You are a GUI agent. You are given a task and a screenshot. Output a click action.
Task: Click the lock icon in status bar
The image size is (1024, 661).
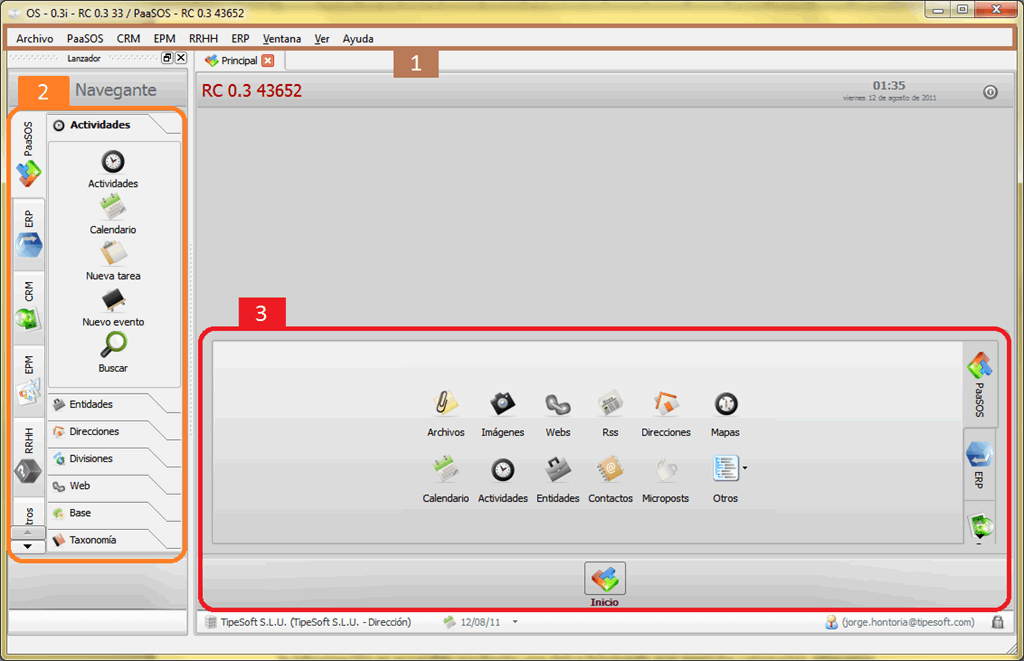(x=997, y=622)
